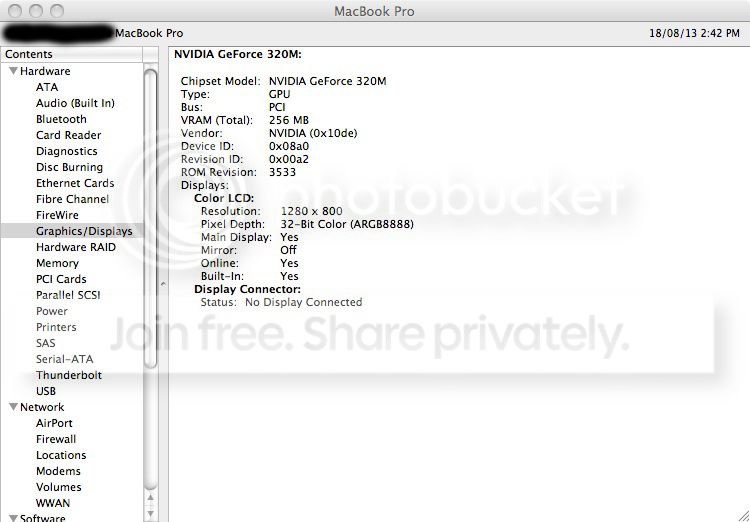Click the Device ID value 0x08a0
This screenshot has width=750, height=522.
(288, 146)
